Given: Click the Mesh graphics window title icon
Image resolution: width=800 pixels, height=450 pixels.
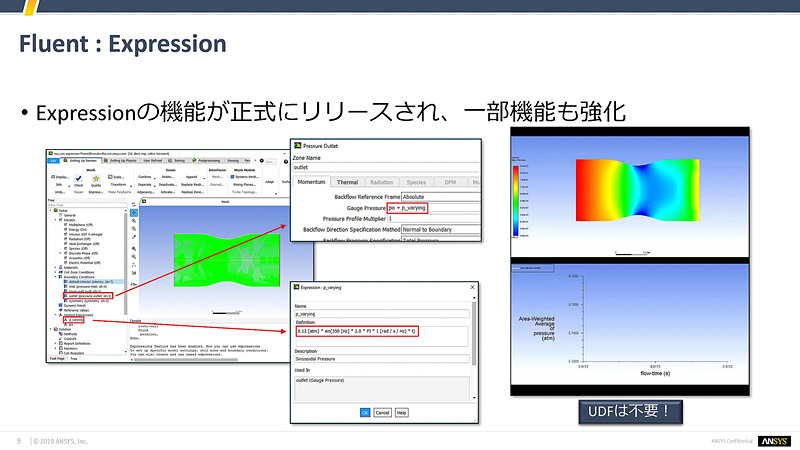Looking at the screenshot, I should (144, 202).
